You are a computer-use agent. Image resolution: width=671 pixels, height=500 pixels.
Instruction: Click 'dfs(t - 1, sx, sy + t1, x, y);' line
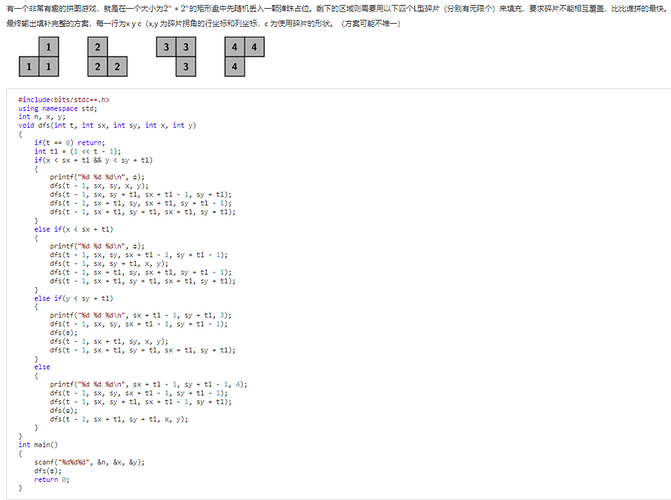pos(109,264)
